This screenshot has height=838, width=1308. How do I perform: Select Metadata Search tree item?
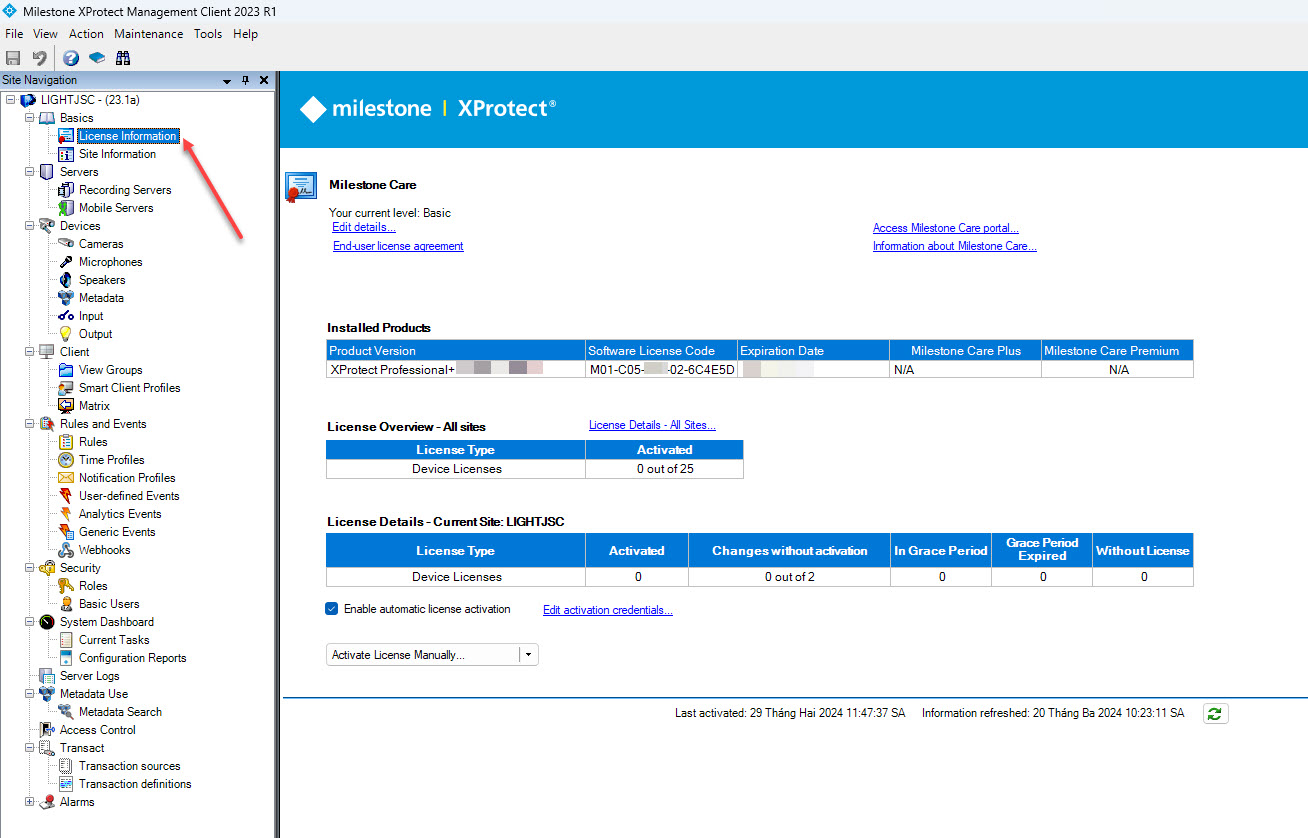tap(120, 712)
